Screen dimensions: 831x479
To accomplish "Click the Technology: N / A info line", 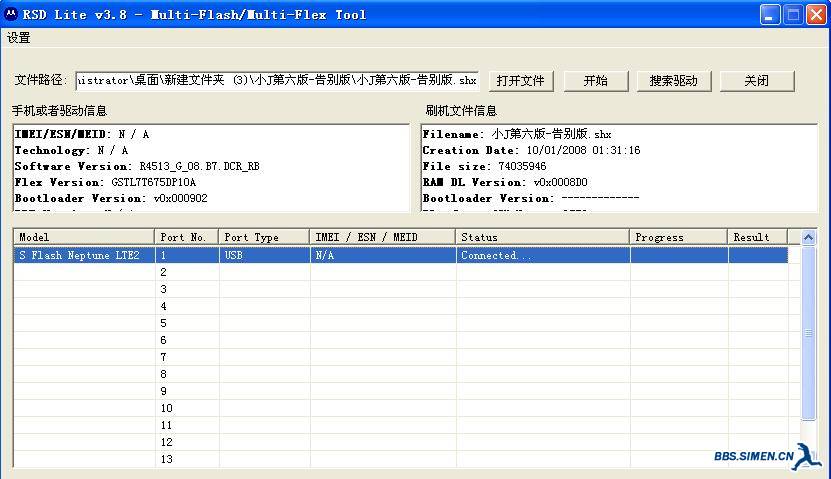I will pos(72,150).
